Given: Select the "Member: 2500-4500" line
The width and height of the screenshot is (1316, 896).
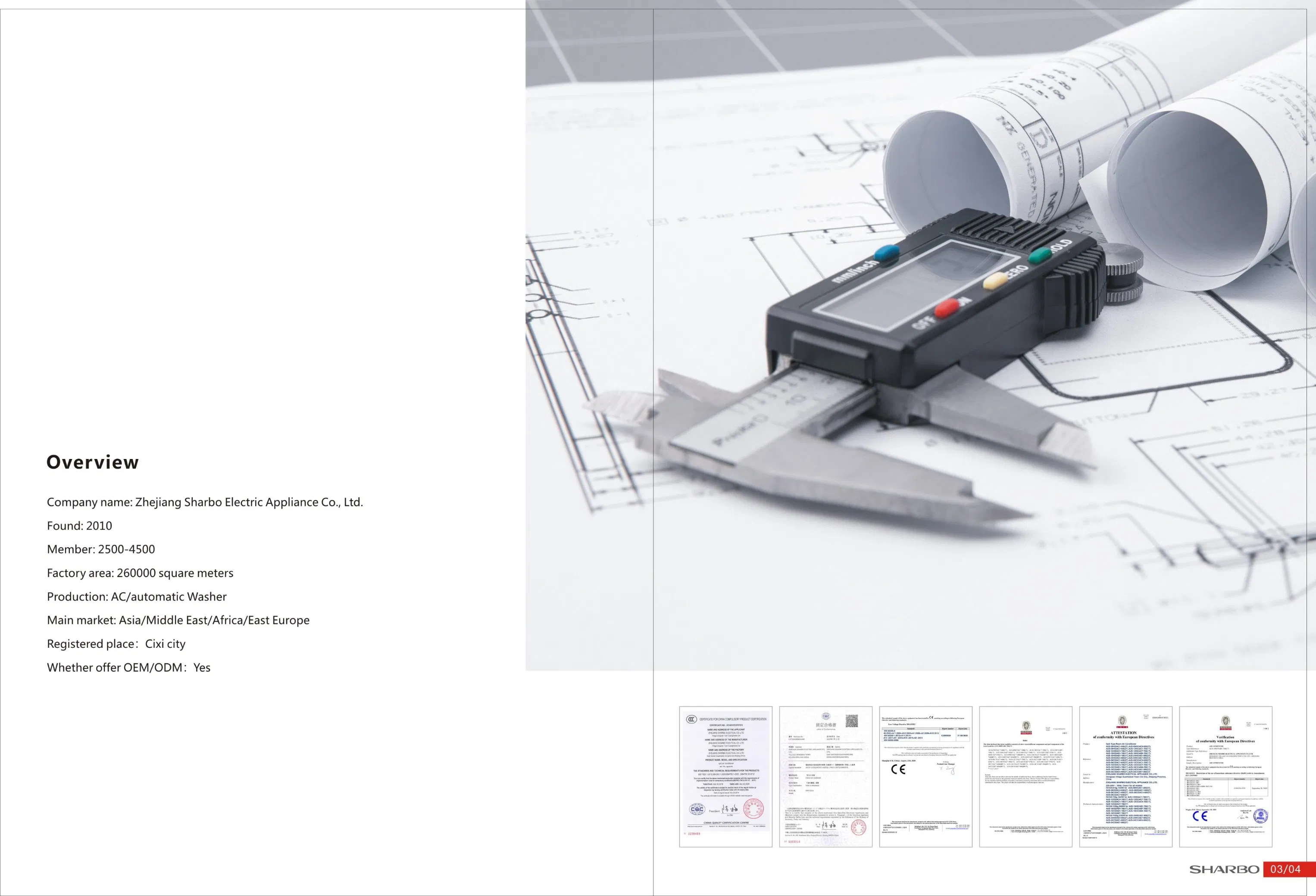Looking at the screenshot, I should click(101, 549).
